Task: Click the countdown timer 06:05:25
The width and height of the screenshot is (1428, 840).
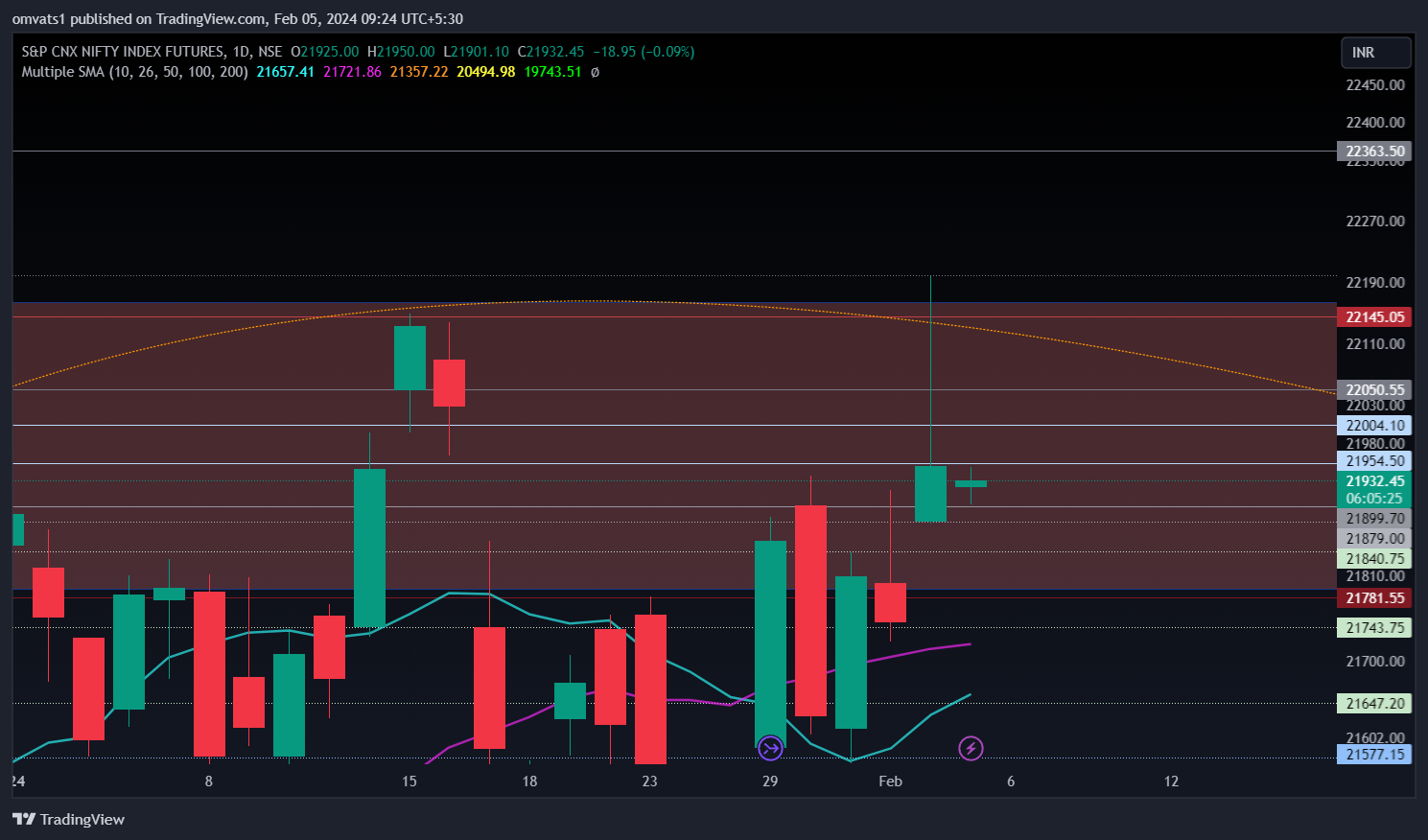Action: tap(1374, 499)
